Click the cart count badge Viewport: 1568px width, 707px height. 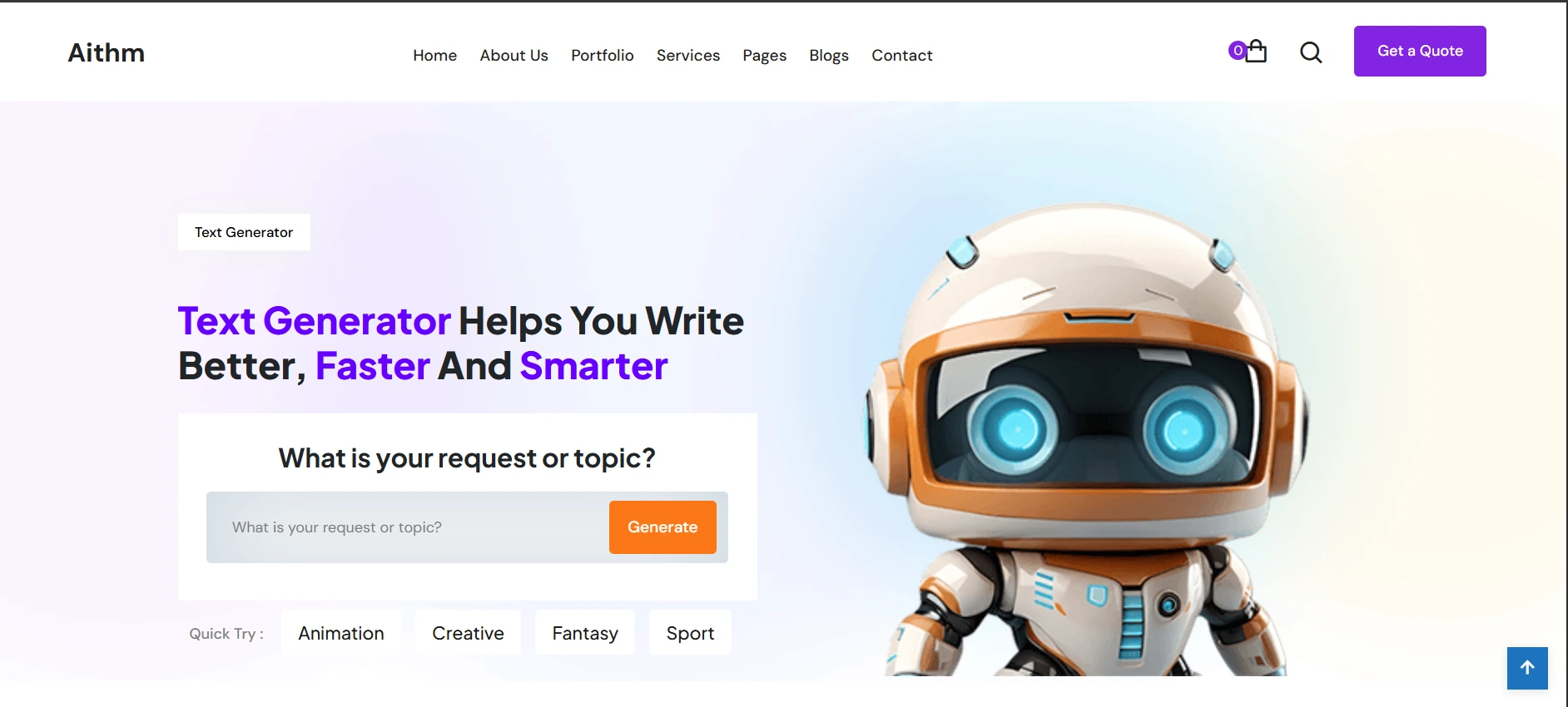[x=1238, y=51]
